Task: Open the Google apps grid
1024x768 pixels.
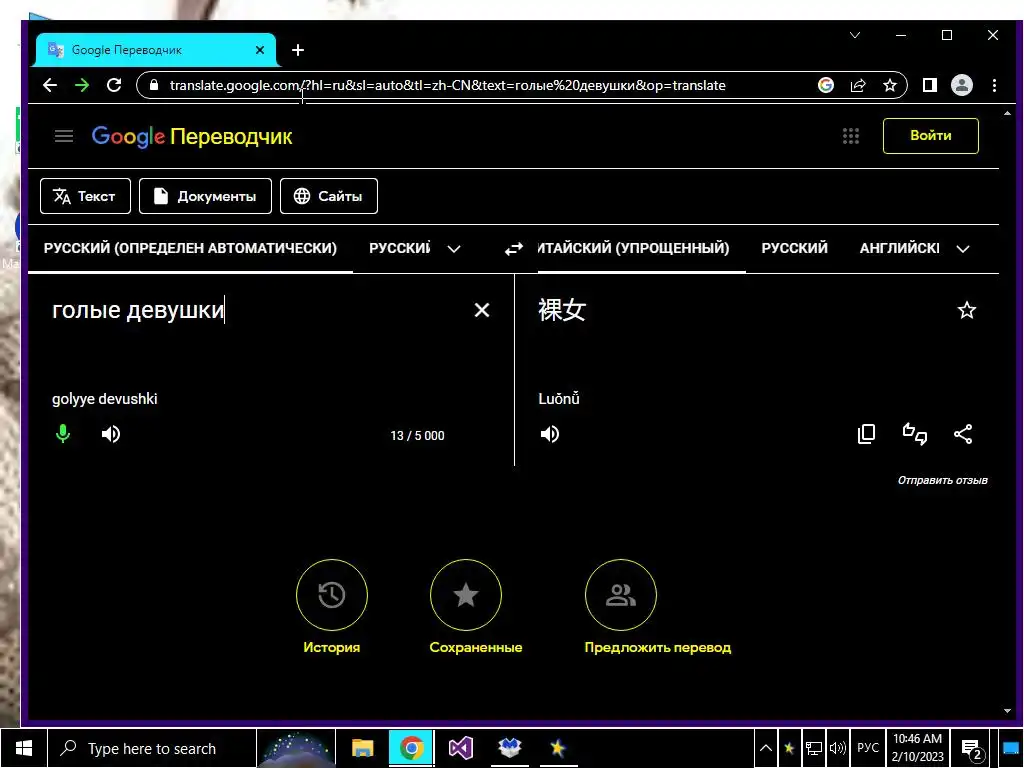Action: click(850, 136)
